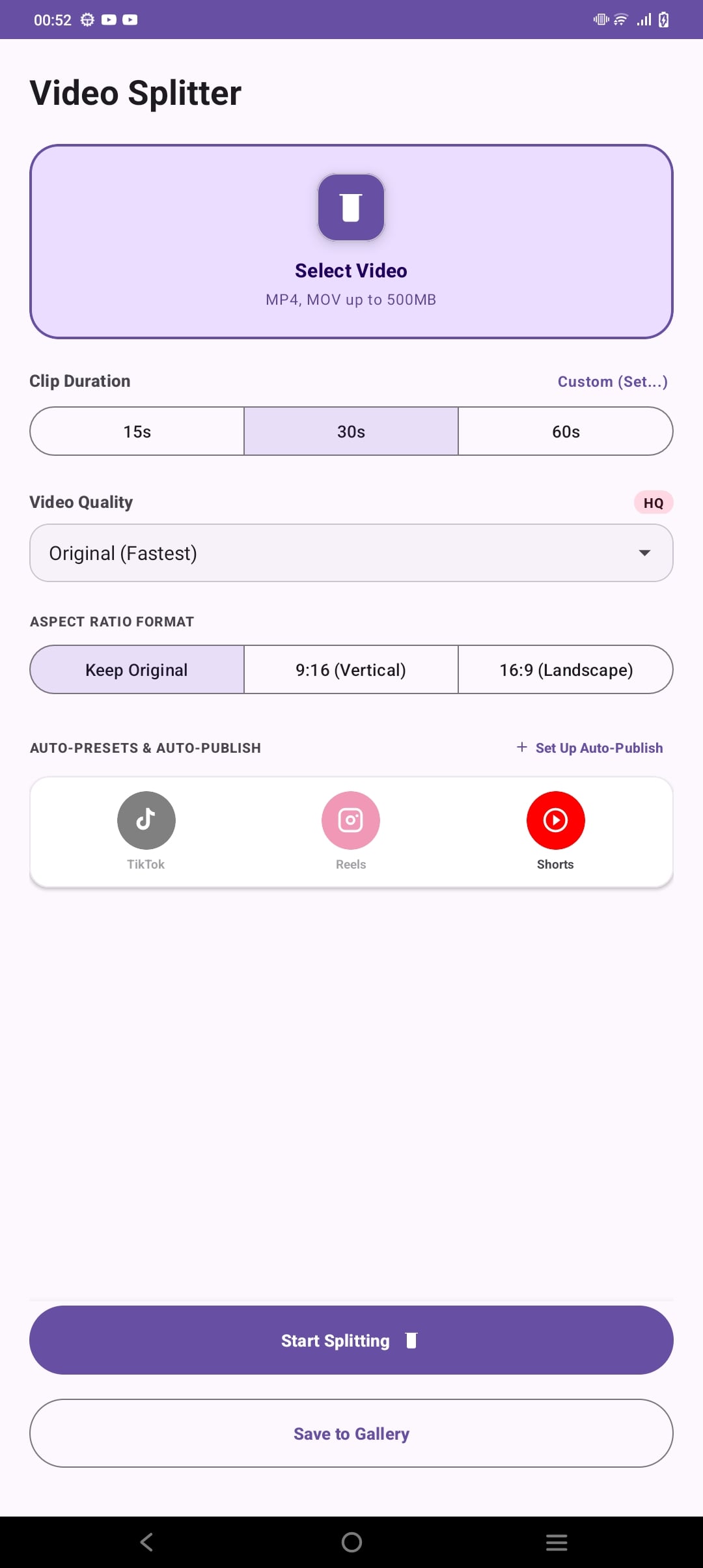Switch aspect ratio to 16:9 (Landscape)
This screenshot has width=703, height=1568.
(566, 669)
